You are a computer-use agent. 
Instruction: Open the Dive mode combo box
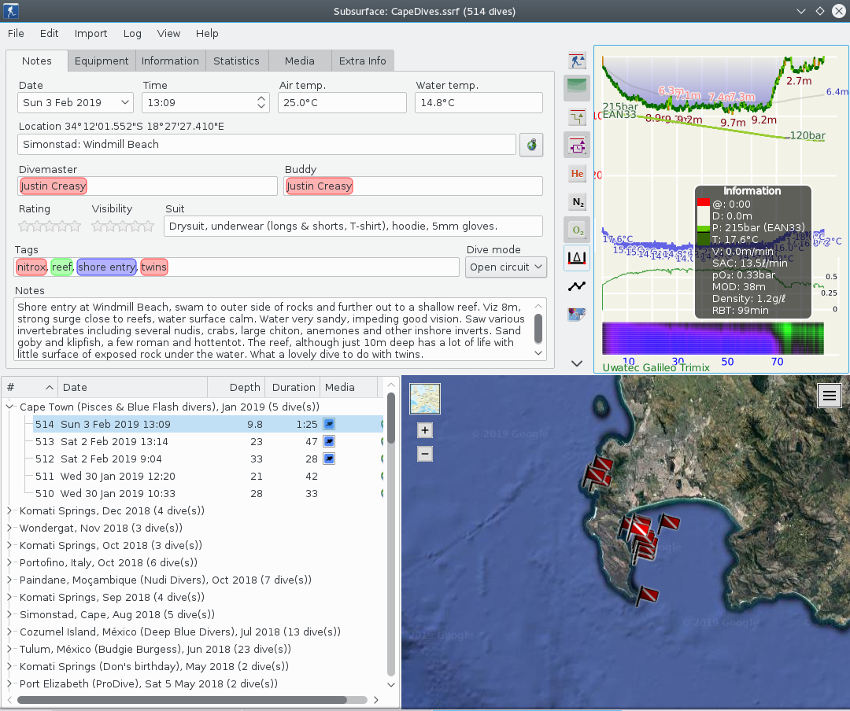click(506, 267)
